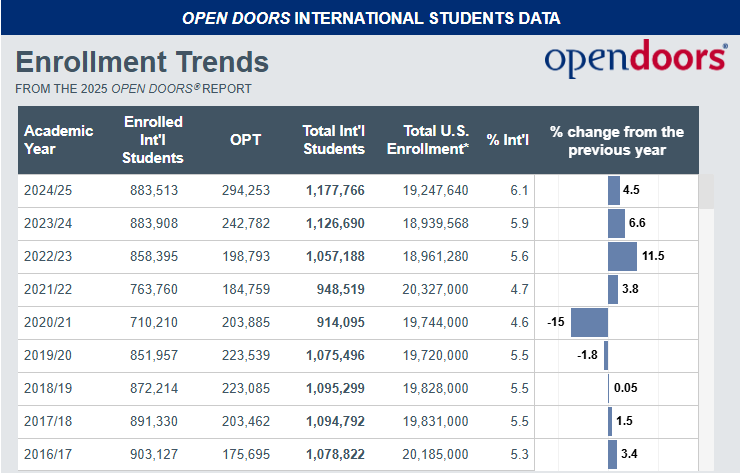Select the Total Int'l Students header

coord(334,140)
